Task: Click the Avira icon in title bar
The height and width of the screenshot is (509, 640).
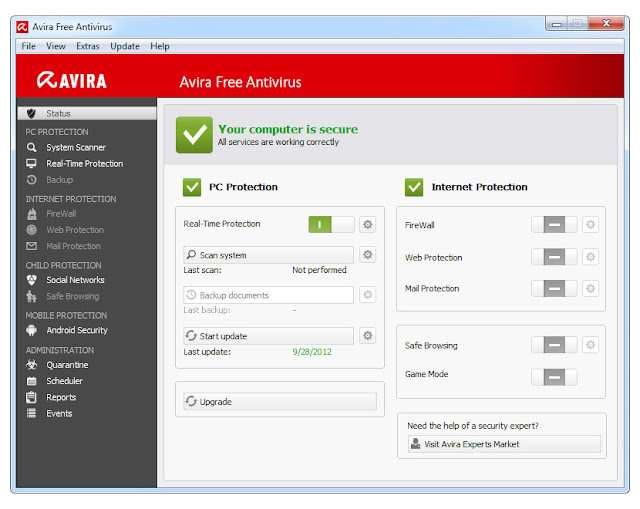Action: [x=22, y=27]
